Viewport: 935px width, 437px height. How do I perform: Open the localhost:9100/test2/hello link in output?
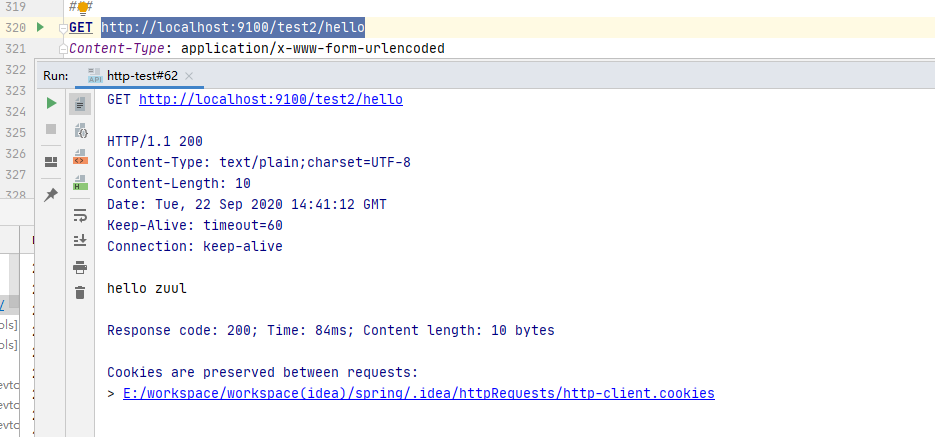pyautogui.click(x=270, y=100)
